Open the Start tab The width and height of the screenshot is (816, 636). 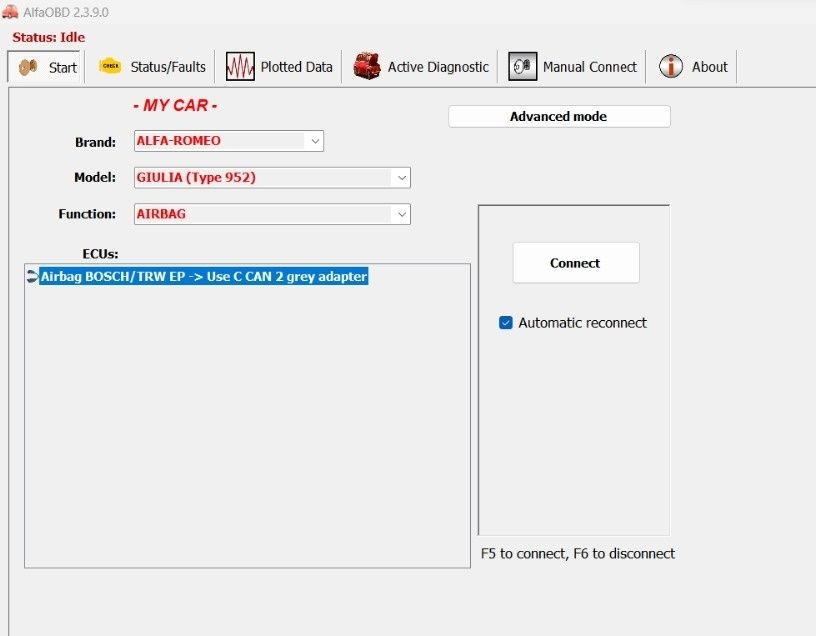(46, 67)
